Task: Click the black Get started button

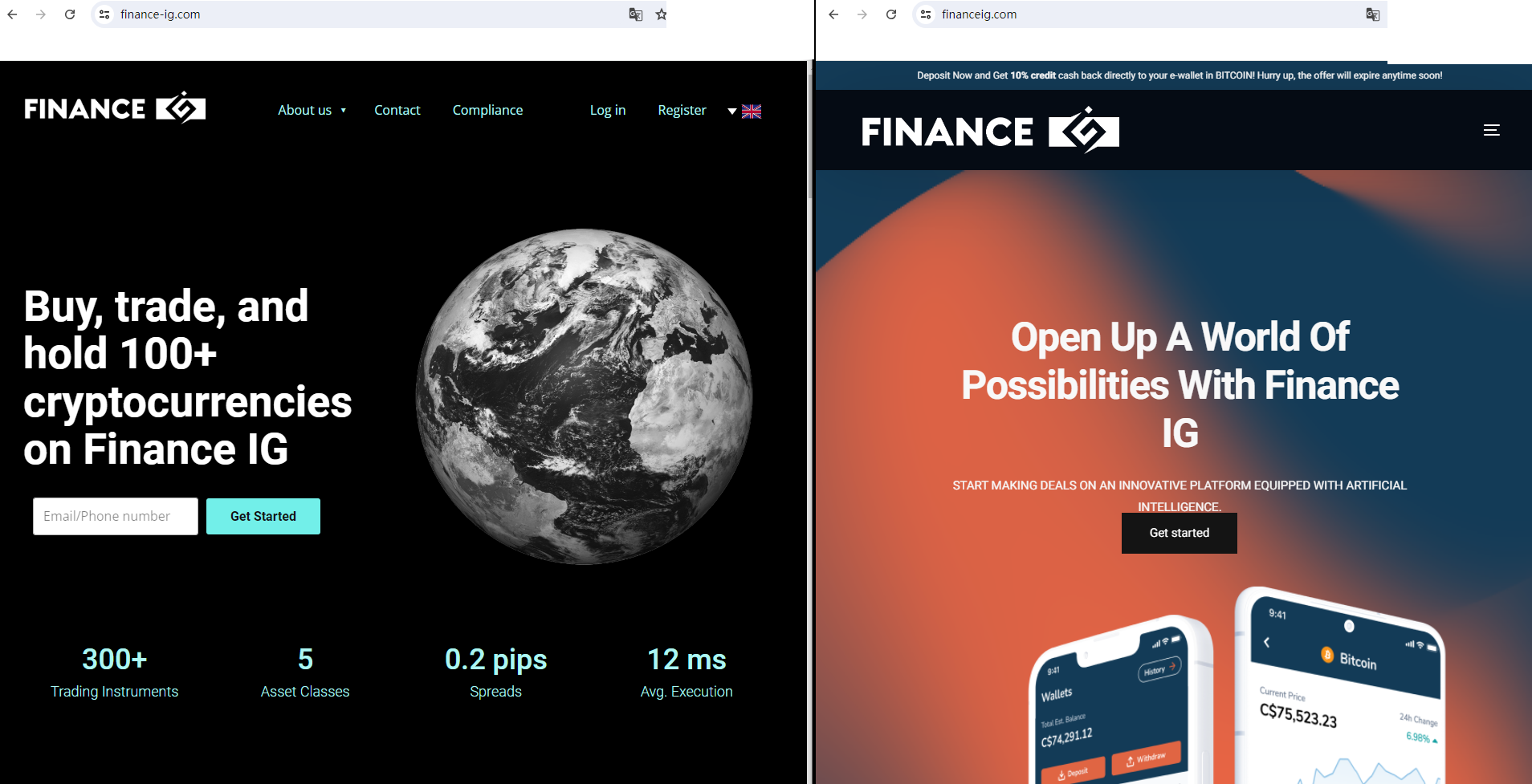Action: coord(1179,533)
